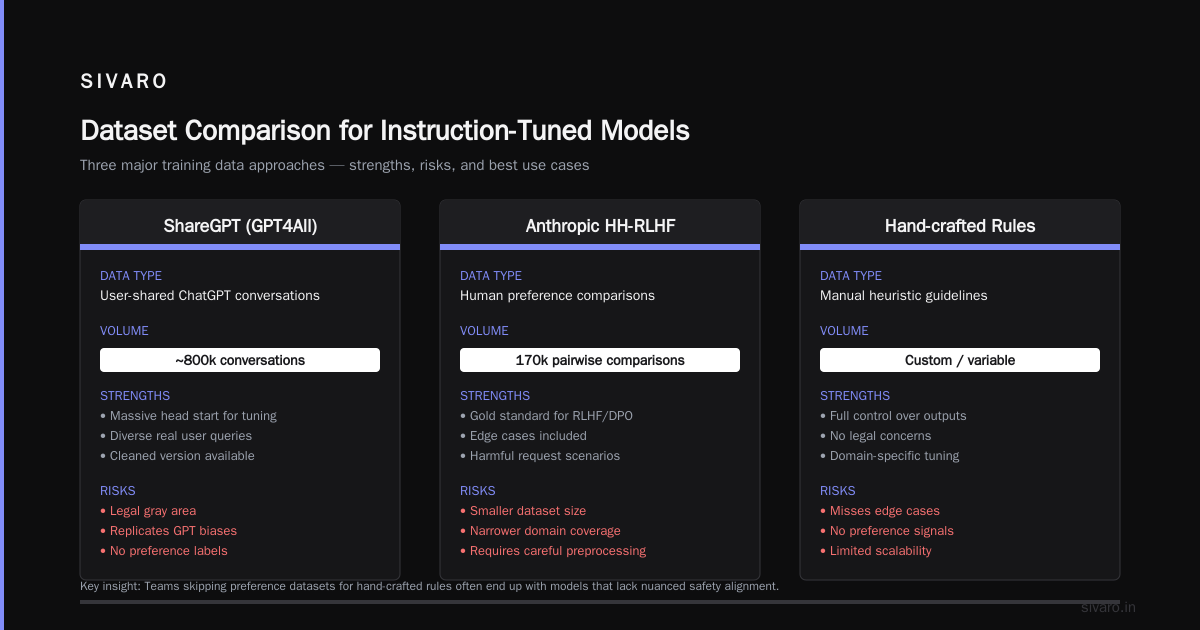Click the User-shared ChatGPT conversations text
1200x630 pixels.
tap(210, 295)
